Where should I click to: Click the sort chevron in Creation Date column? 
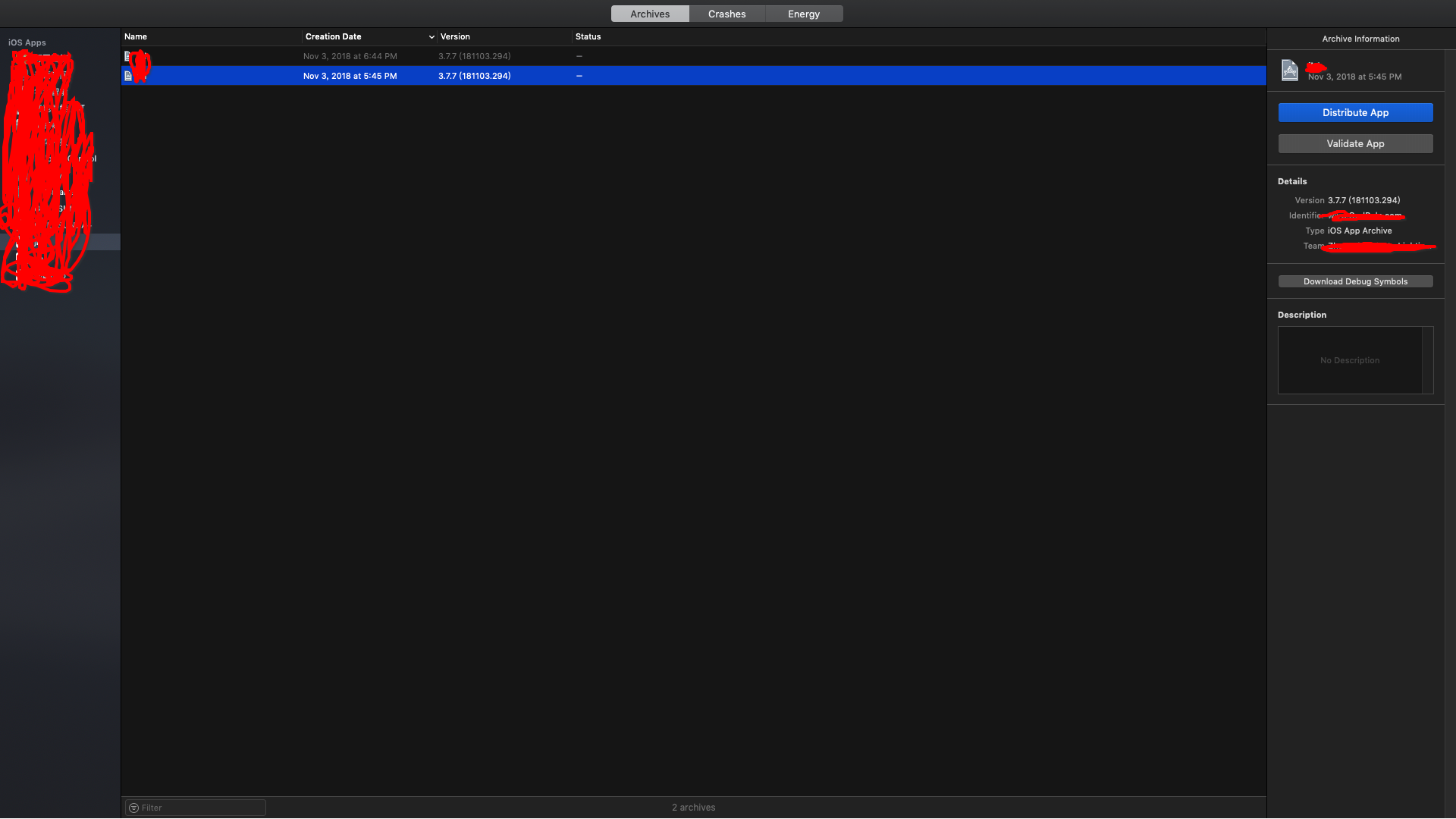tap(431, 36)
